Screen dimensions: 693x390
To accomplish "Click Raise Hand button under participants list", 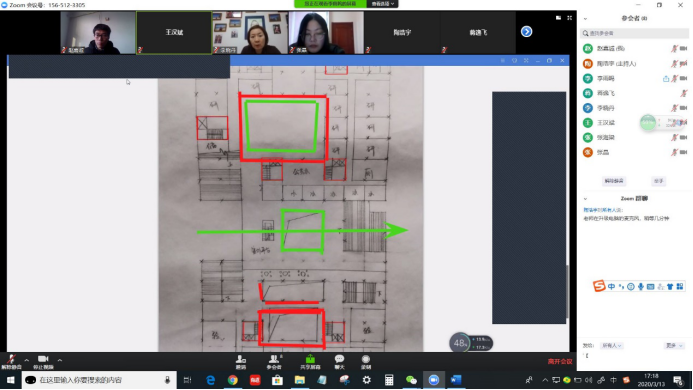I will pos(659,181).
